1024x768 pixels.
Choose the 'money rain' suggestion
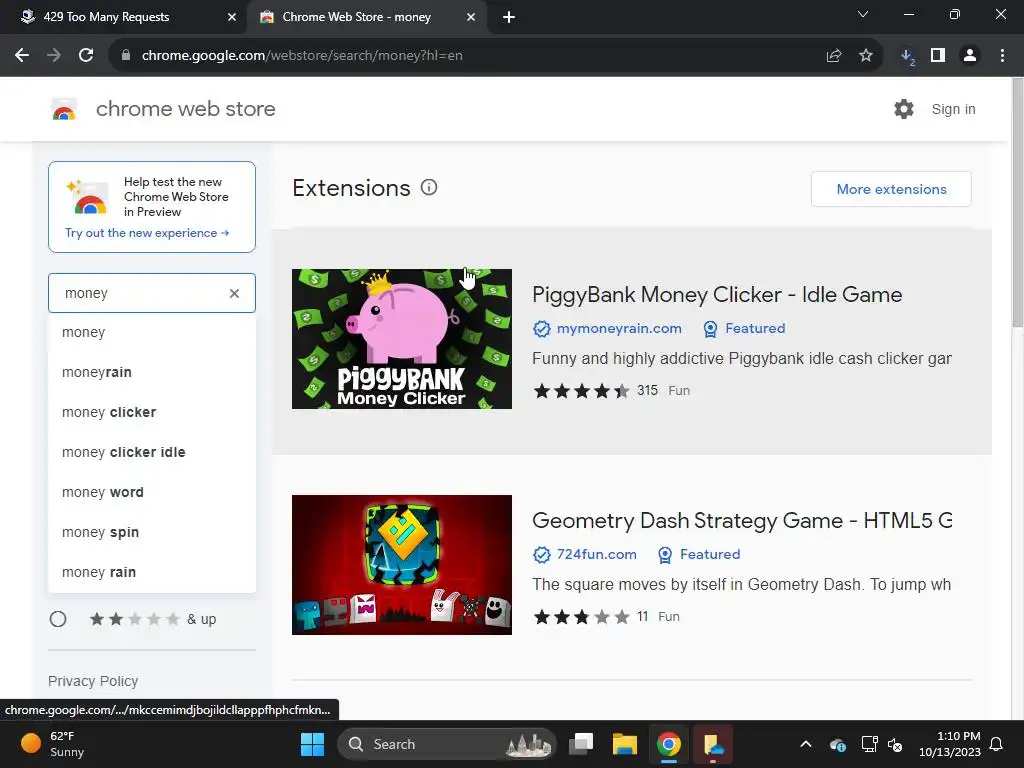152,572
